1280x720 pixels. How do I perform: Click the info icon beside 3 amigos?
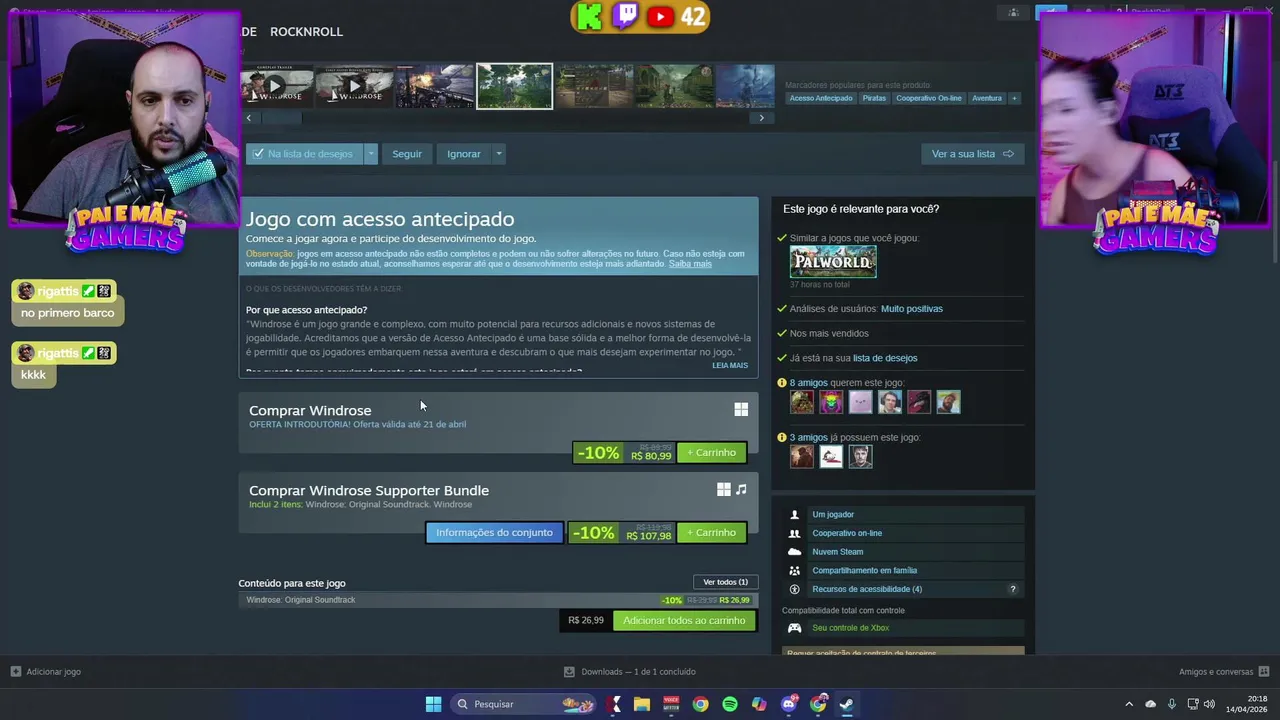(782, 438)
